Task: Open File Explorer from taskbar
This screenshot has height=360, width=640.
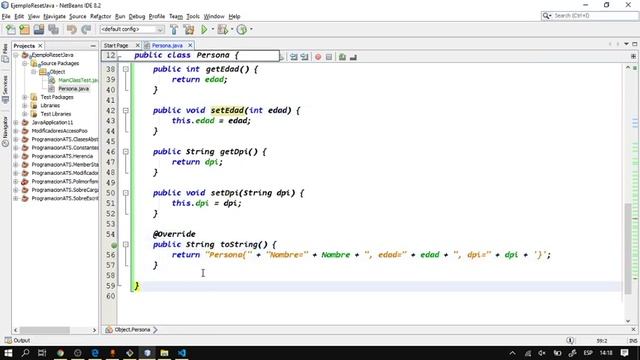Action: click(164, 353)
